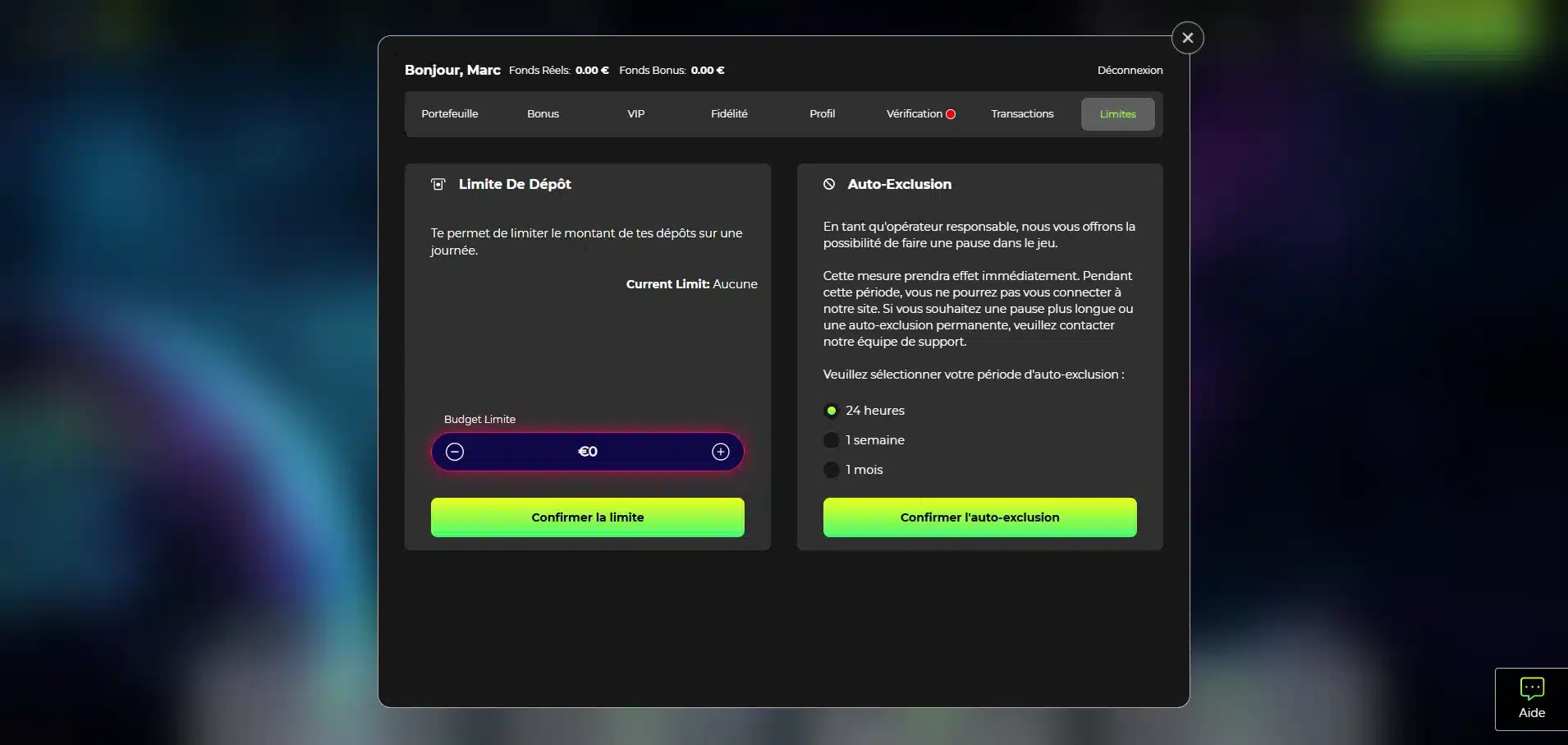The image size is (1568, 745).
Task: Select the 1 semaine exclusion period
Action: pos(832,439)
